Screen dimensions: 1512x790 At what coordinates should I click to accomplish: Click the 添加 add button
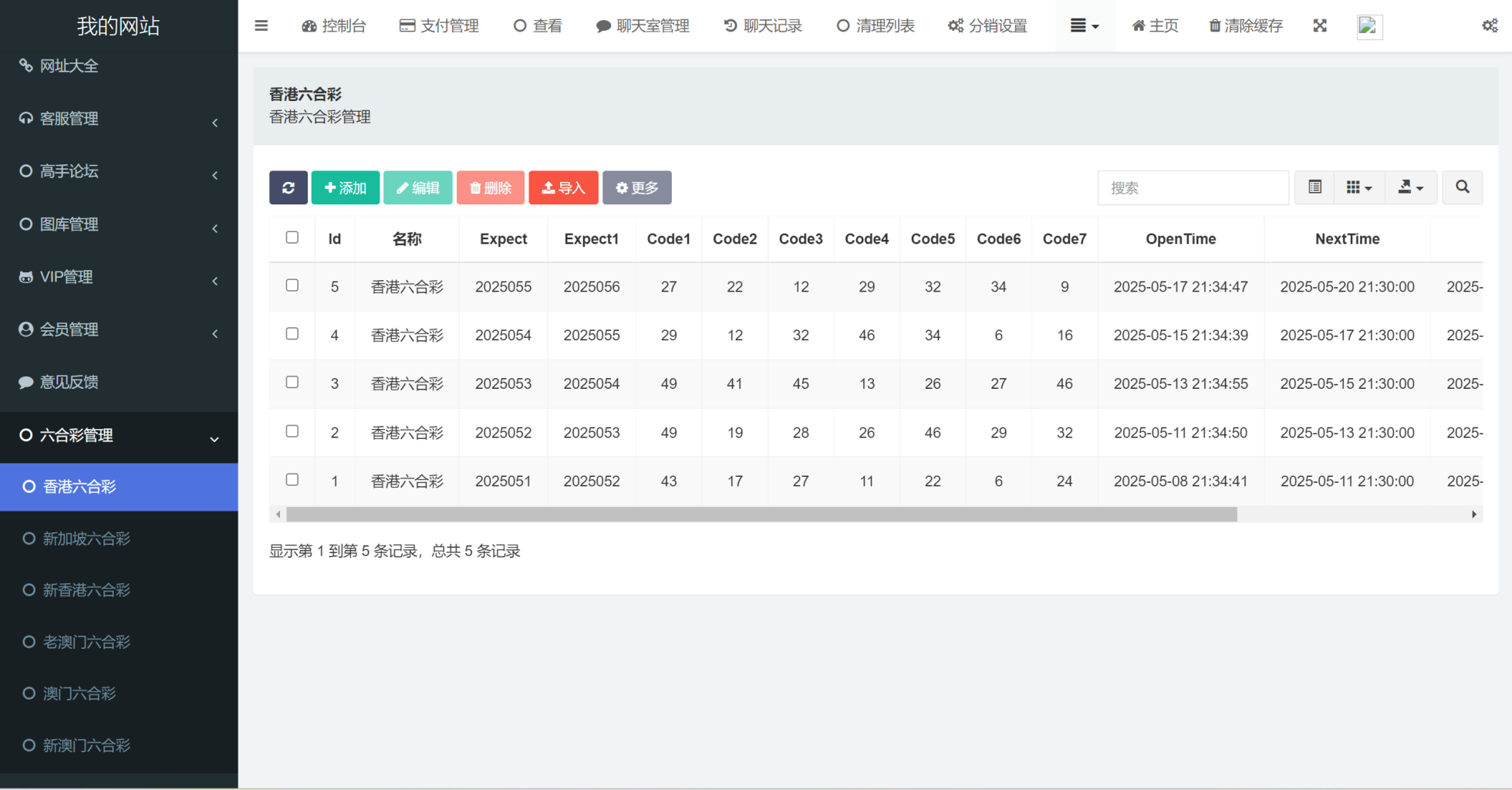(x=345, y=187)
